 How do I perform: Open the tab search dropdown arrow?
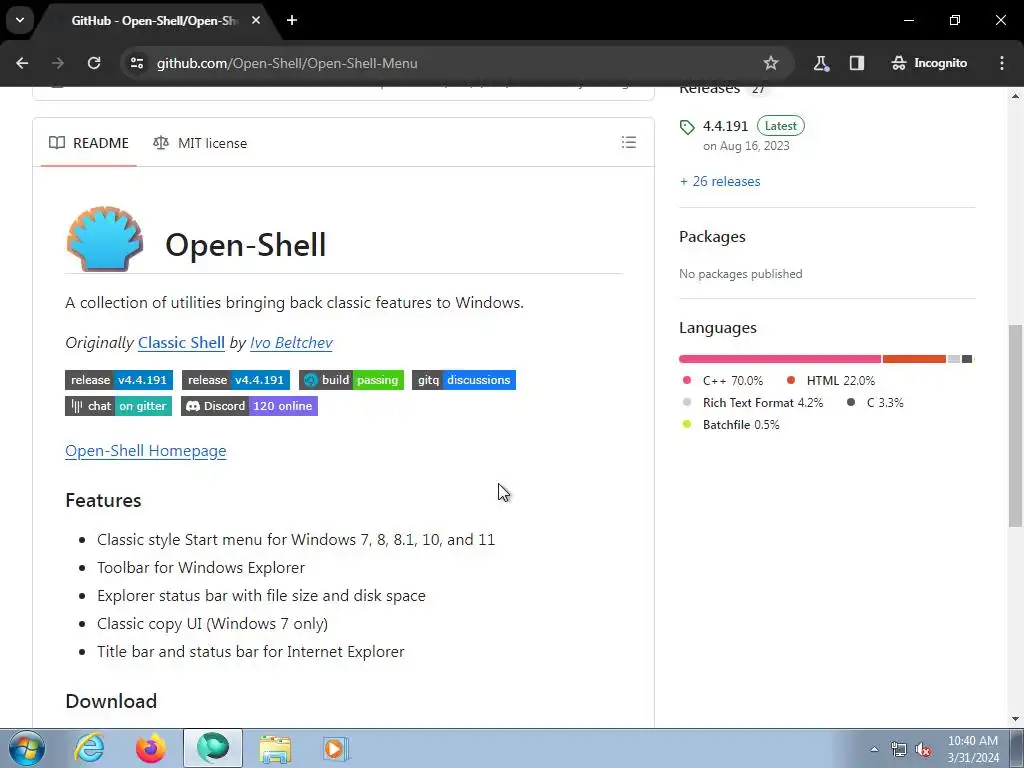point(20,20)
